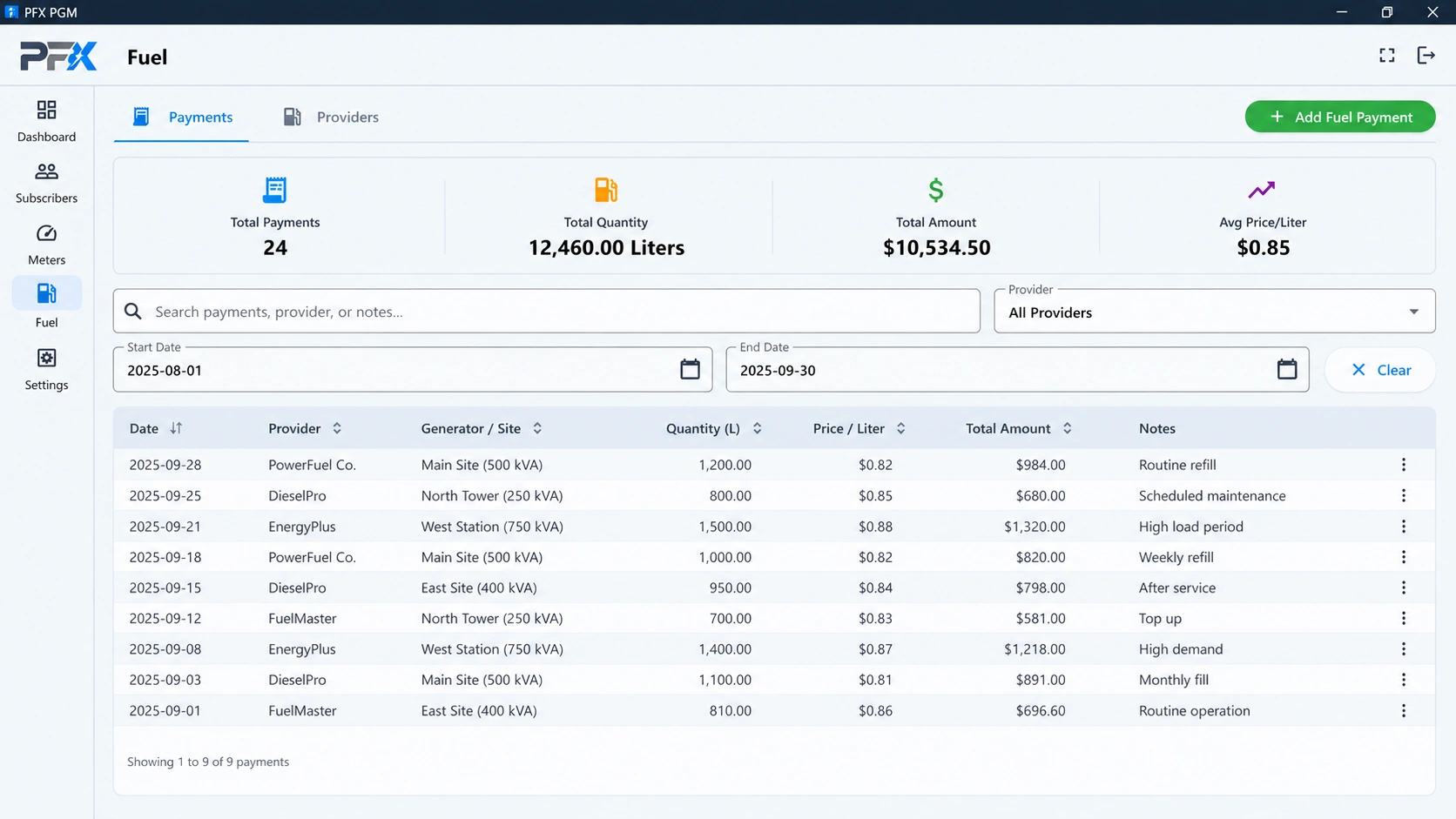The image size is (1456, 819).
Task: Clear the date filters
Action: click(x=1380, y=370)
